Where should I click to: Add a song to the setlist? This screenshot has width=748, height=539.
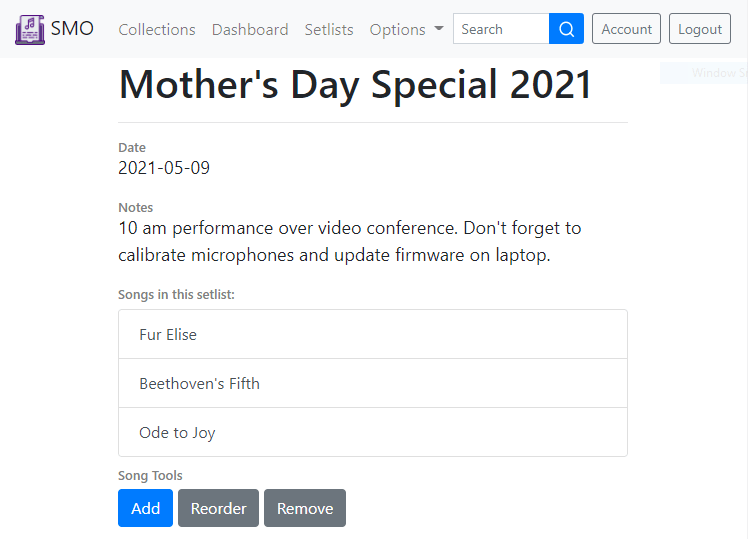[x=145, y=508]
